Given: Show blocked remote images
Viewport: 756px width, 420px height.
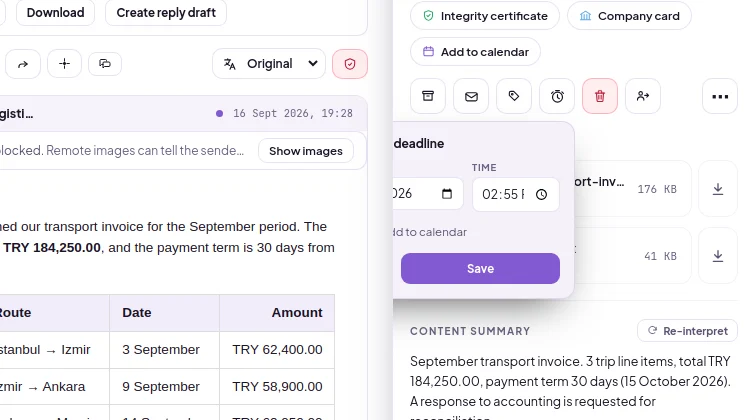Looking at the screenshot, I should pos(306,151).
